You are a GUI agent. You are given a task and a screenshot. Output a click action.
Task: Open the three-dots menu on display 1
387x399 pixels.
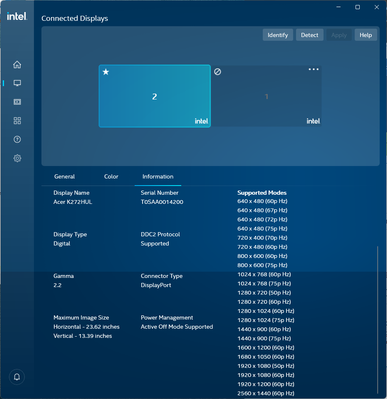click(x=313, y=69)
